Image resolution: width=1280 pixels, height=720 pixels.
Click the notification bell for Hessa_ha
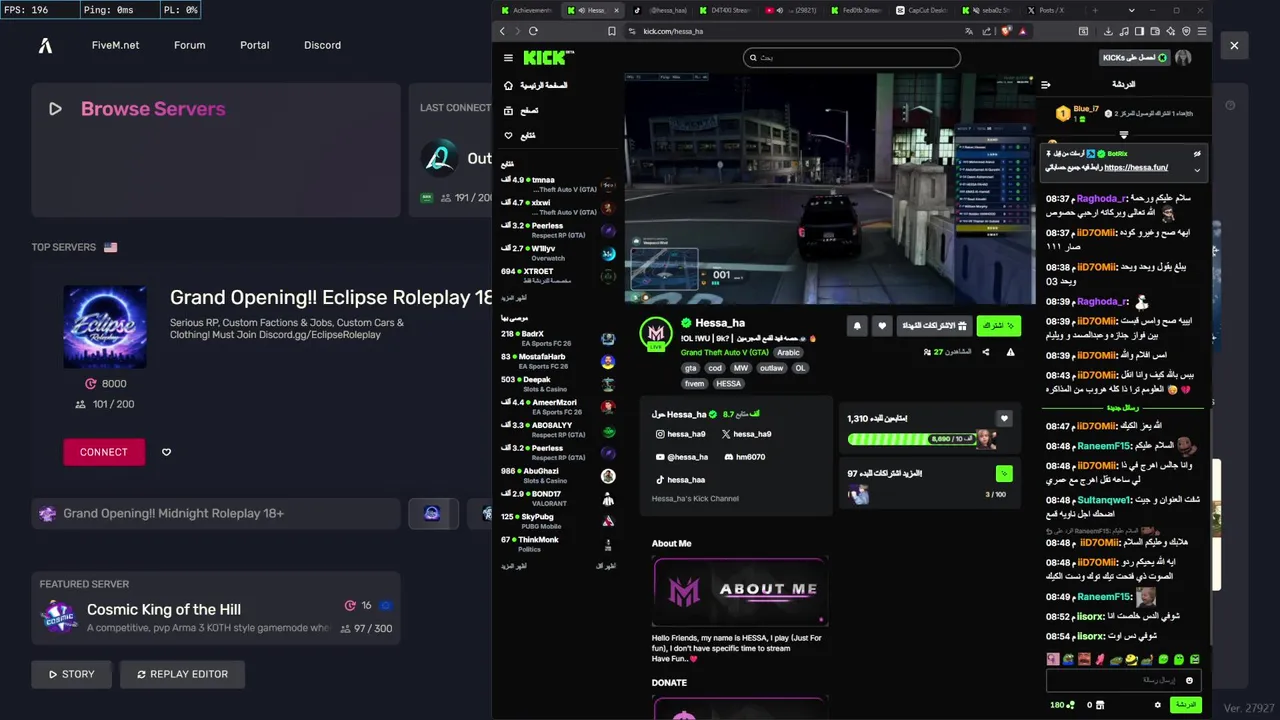(857, 325)
